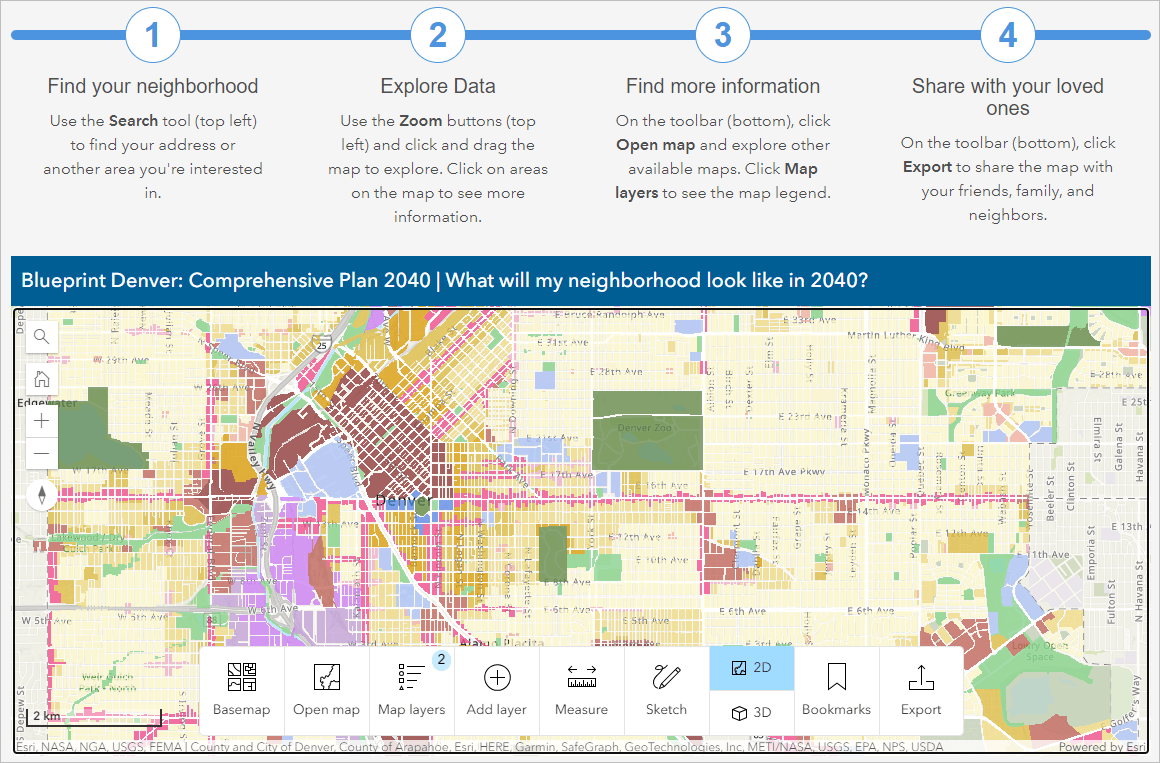Zoom in using the plus button
This screenshot has width=1160, height=763.
tap(40, 420)
